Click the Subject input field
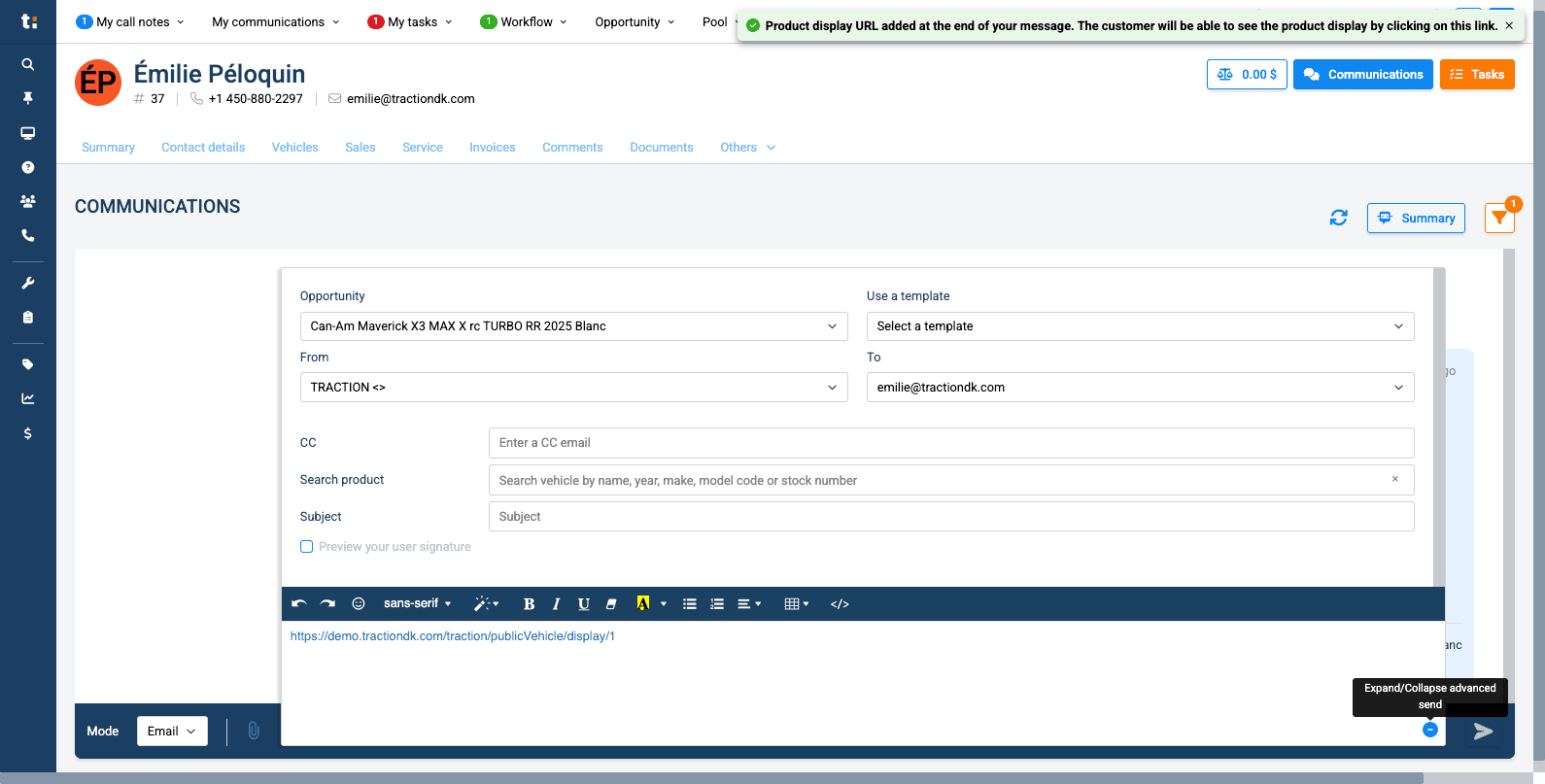 951,517
